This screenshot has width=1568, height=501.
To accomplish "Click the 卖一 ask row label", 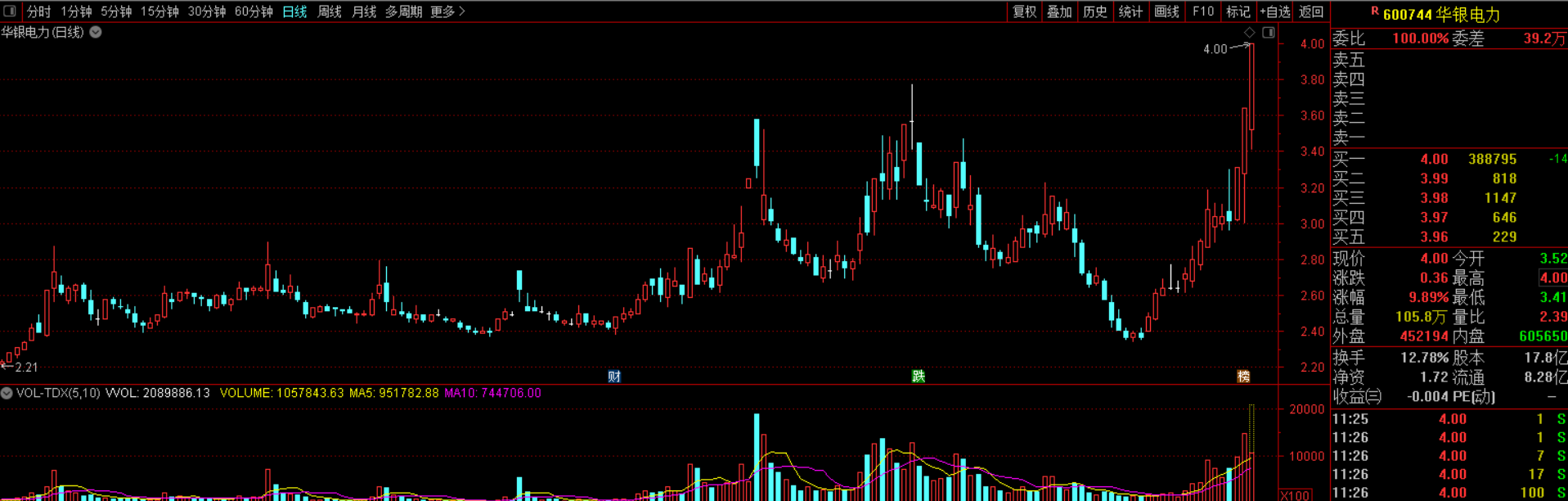I will 1349,138.
